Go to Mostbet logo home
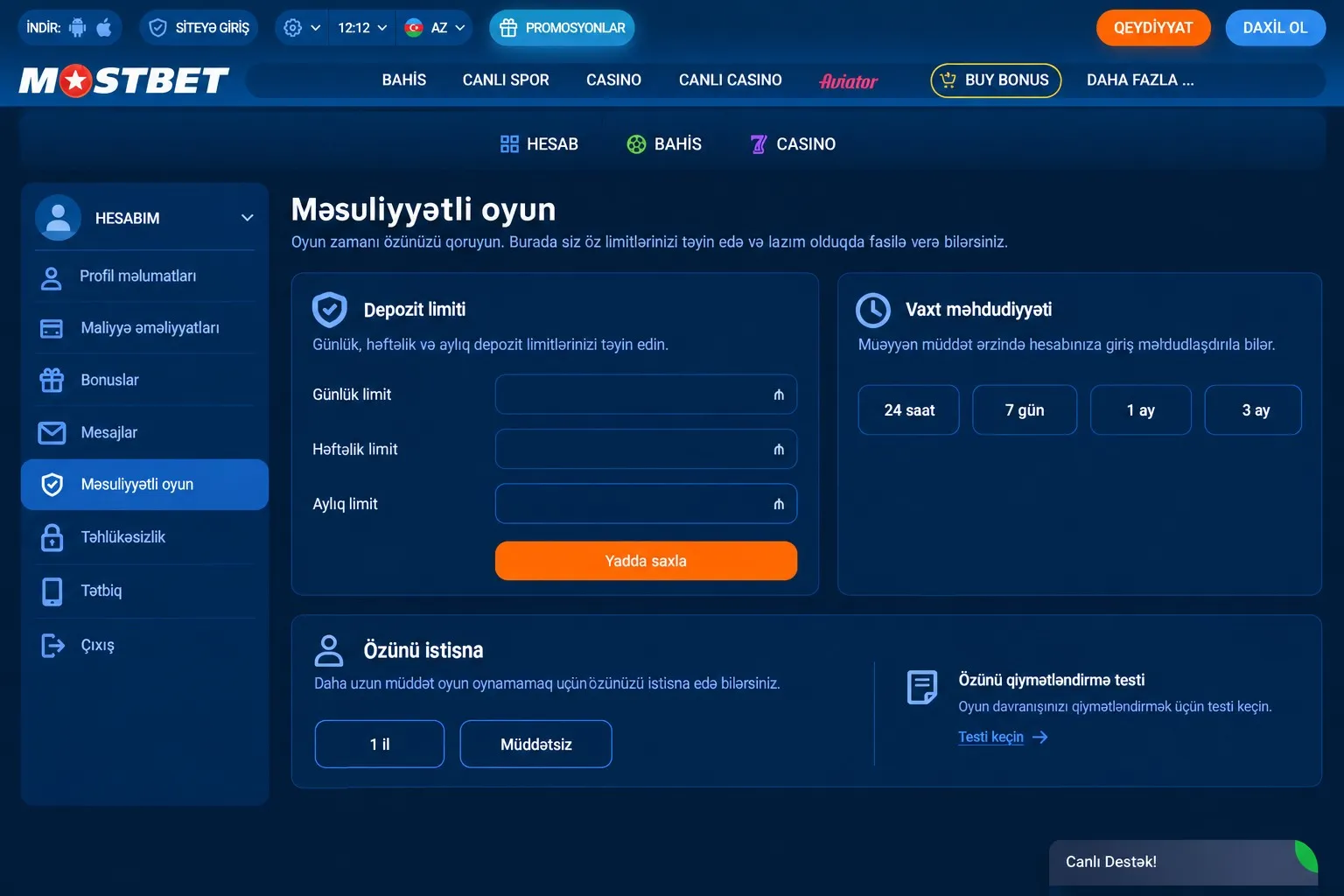The image size is (1344, 896). [123, 80]
